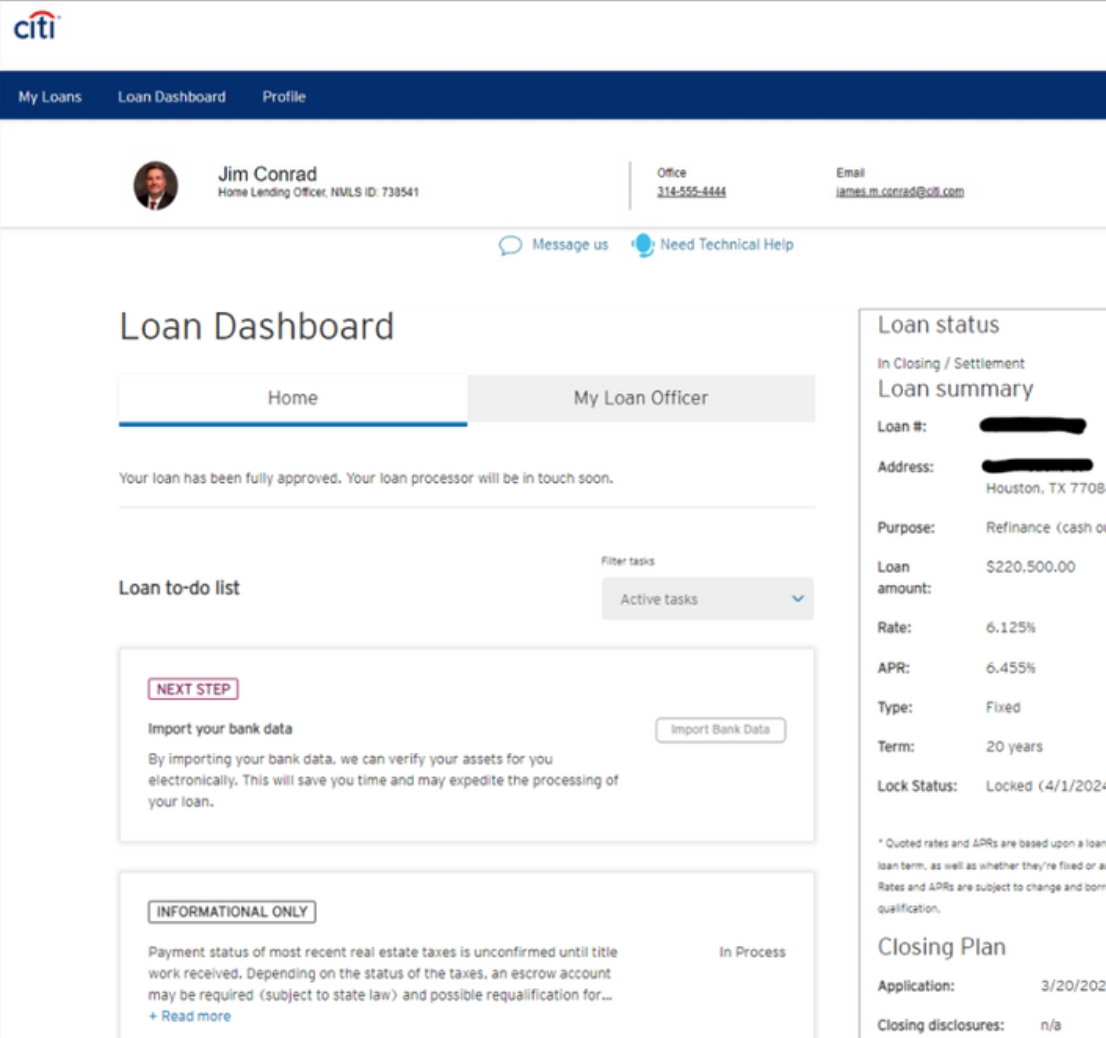Switch to the My Loan Officer tab
The height and width of the screenshot is (1038, 1106).
click(x=641, y=398)
